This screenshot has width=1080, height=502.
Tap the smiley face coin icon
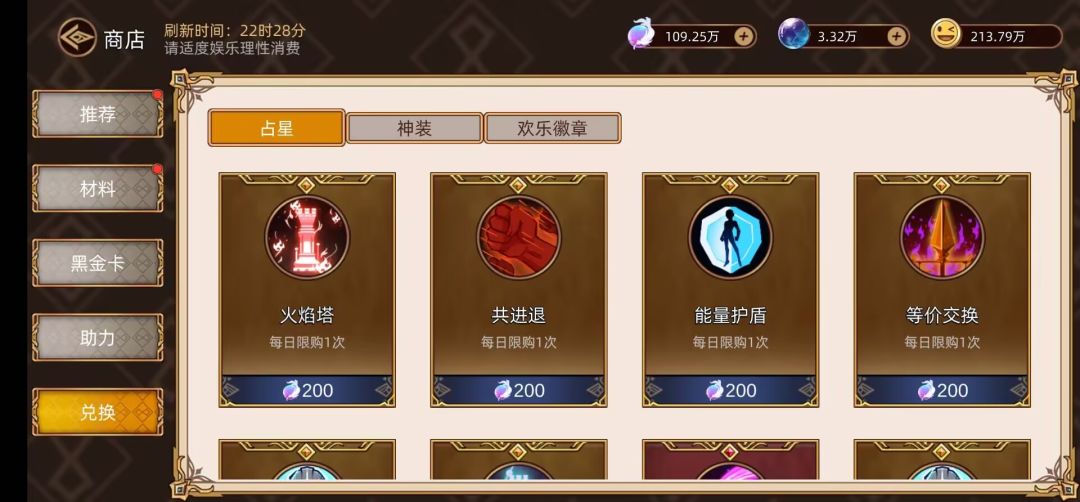click(946, 34)
